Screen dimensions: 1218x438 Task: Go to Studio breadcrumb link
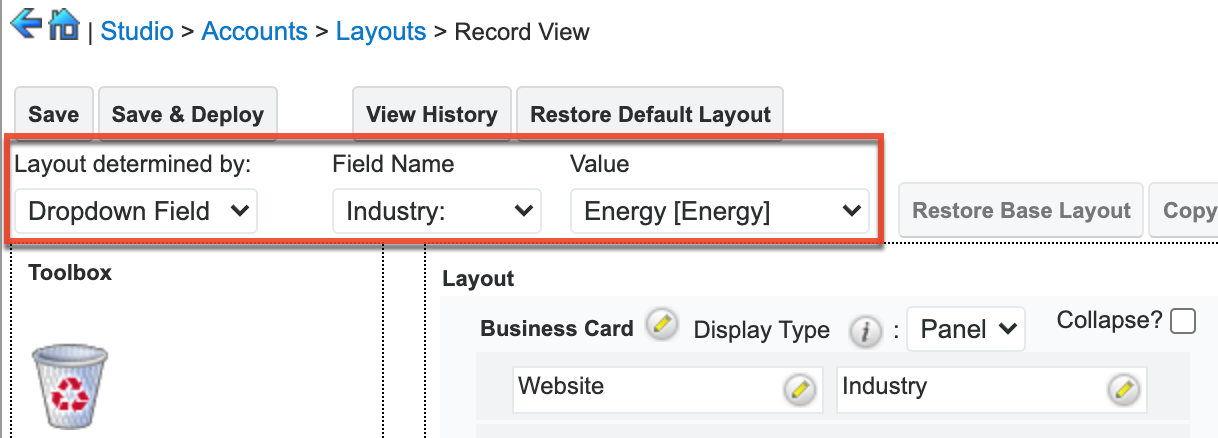(137, 31)
